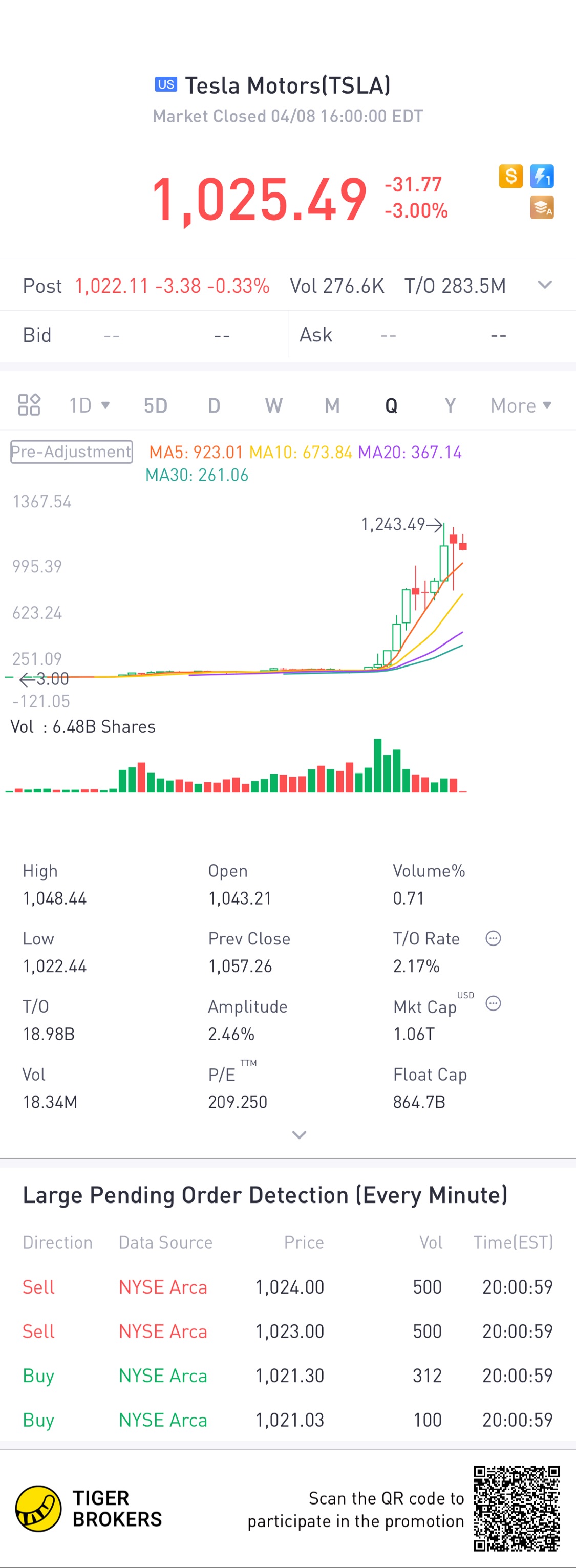
Task: Tap the MA5: 923.01 indicator label
Action: [196, 452]
